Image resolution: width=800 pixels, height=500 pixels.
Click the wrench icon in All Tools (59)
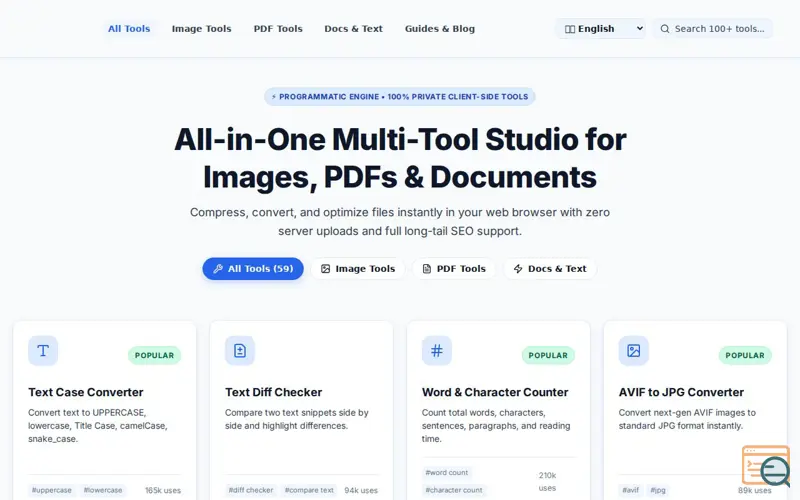(x=218, y=269)
